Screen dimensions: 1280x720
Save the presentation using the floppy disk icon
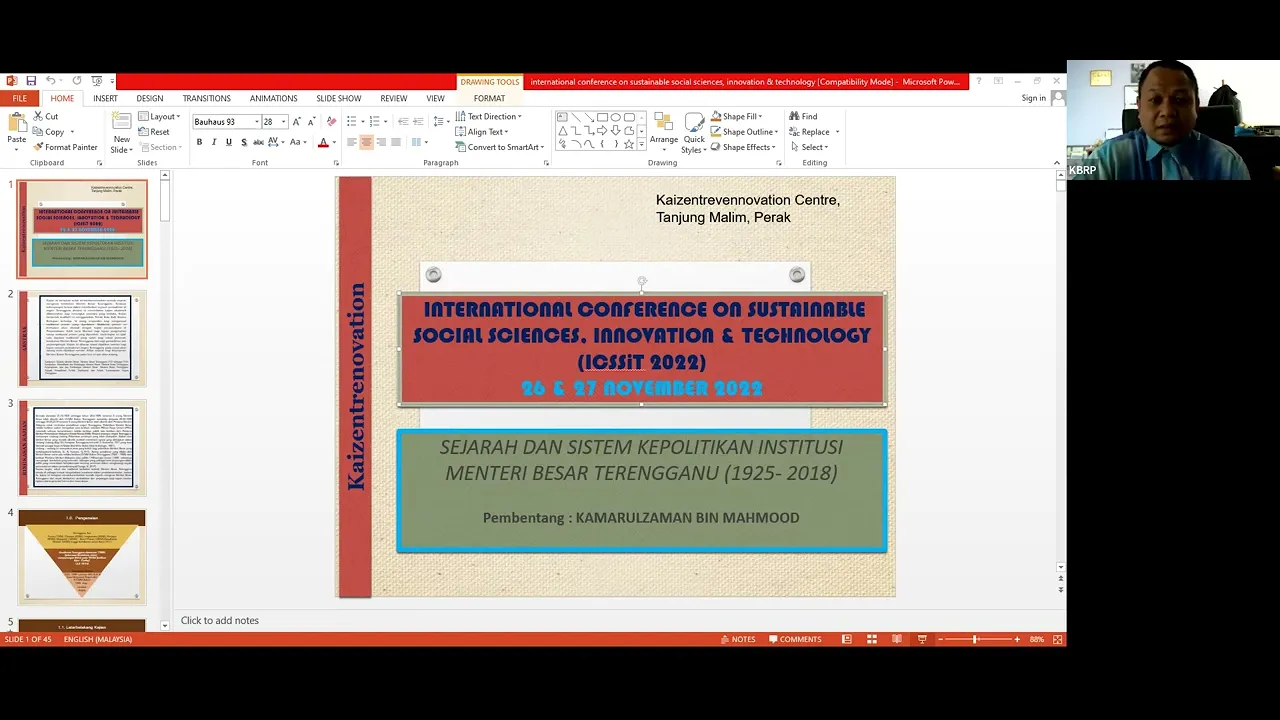(x=31, y=81)
